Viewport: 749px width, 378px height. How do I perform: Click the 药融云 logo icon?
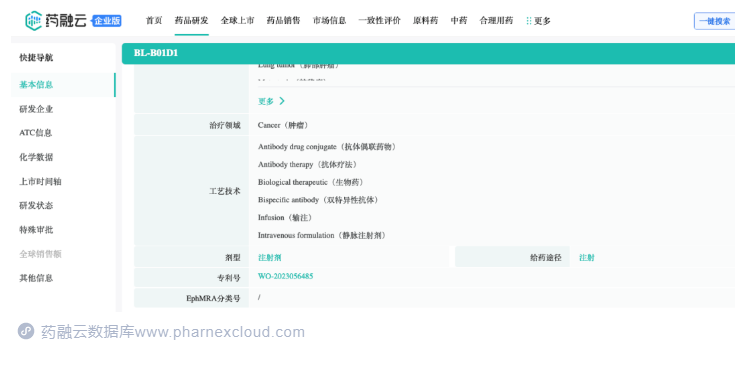tap(33, 21)
